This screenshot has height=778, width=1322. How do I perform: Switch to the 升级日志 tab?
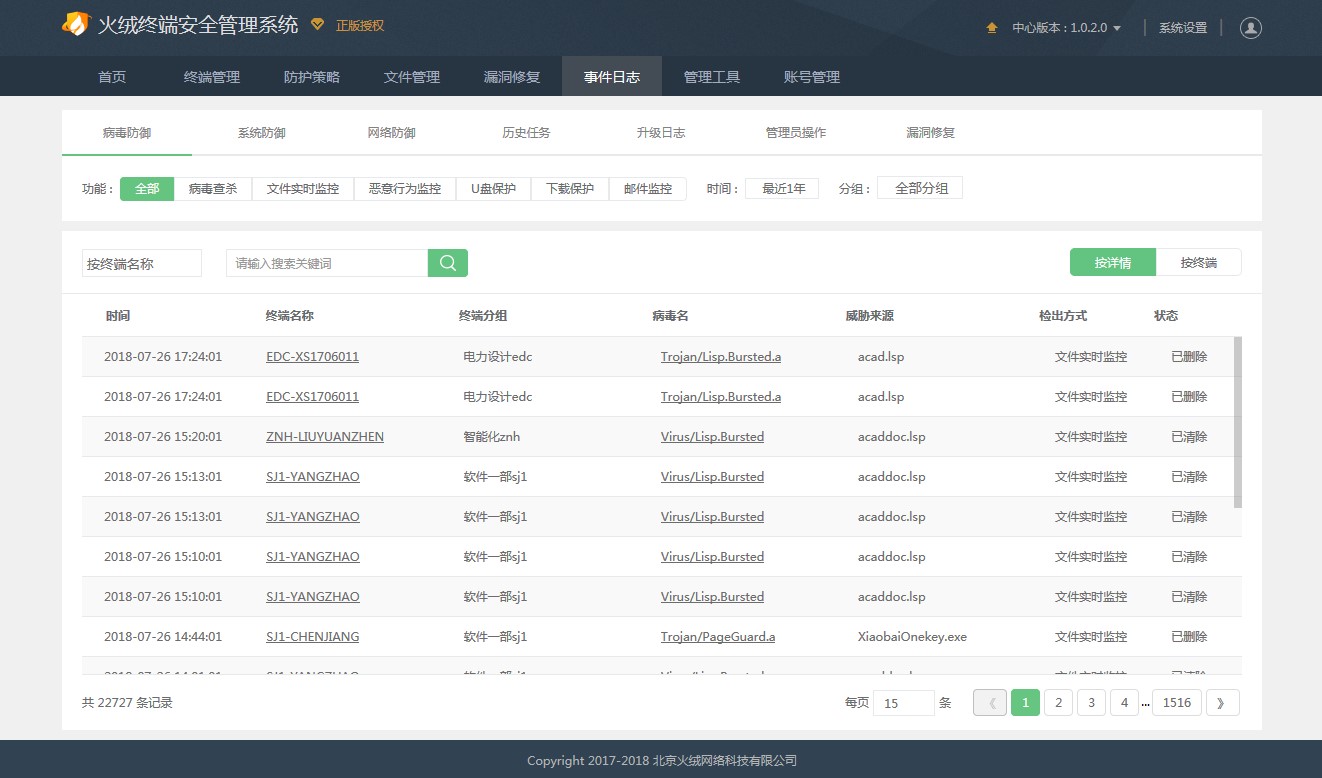pos(661,133)
